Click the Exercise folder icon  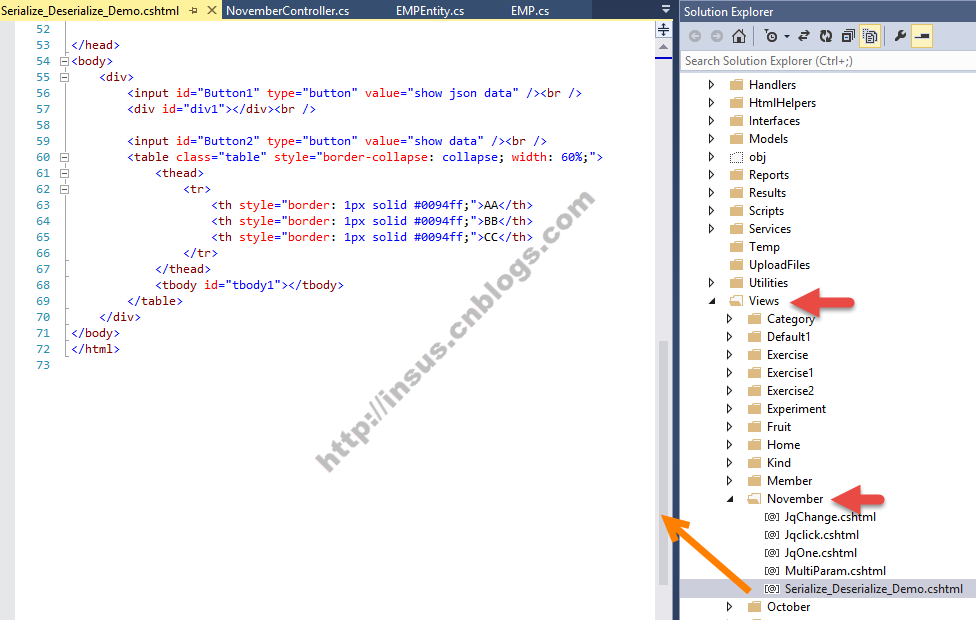click(x=754, y=355)
